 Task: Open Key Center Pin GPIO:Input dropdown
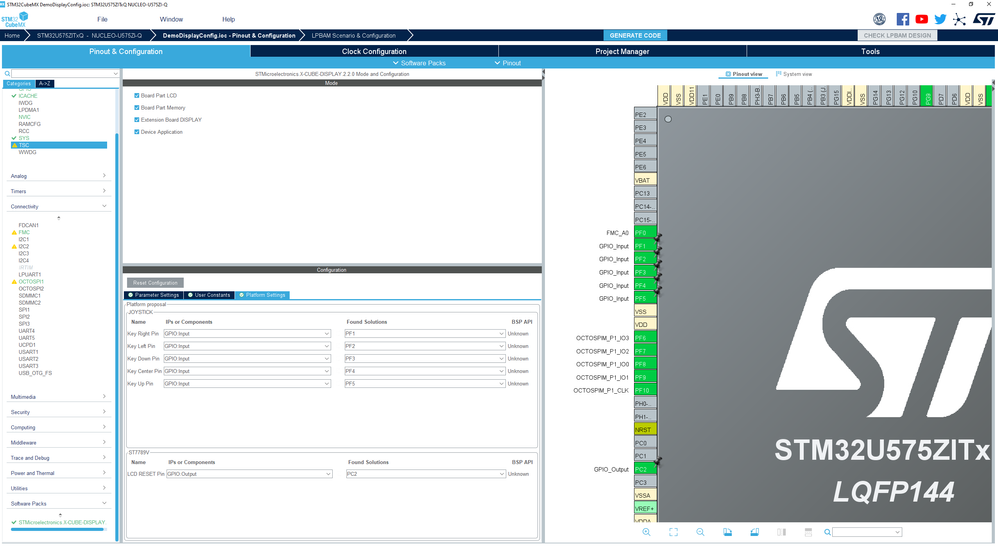pos(247,371)
